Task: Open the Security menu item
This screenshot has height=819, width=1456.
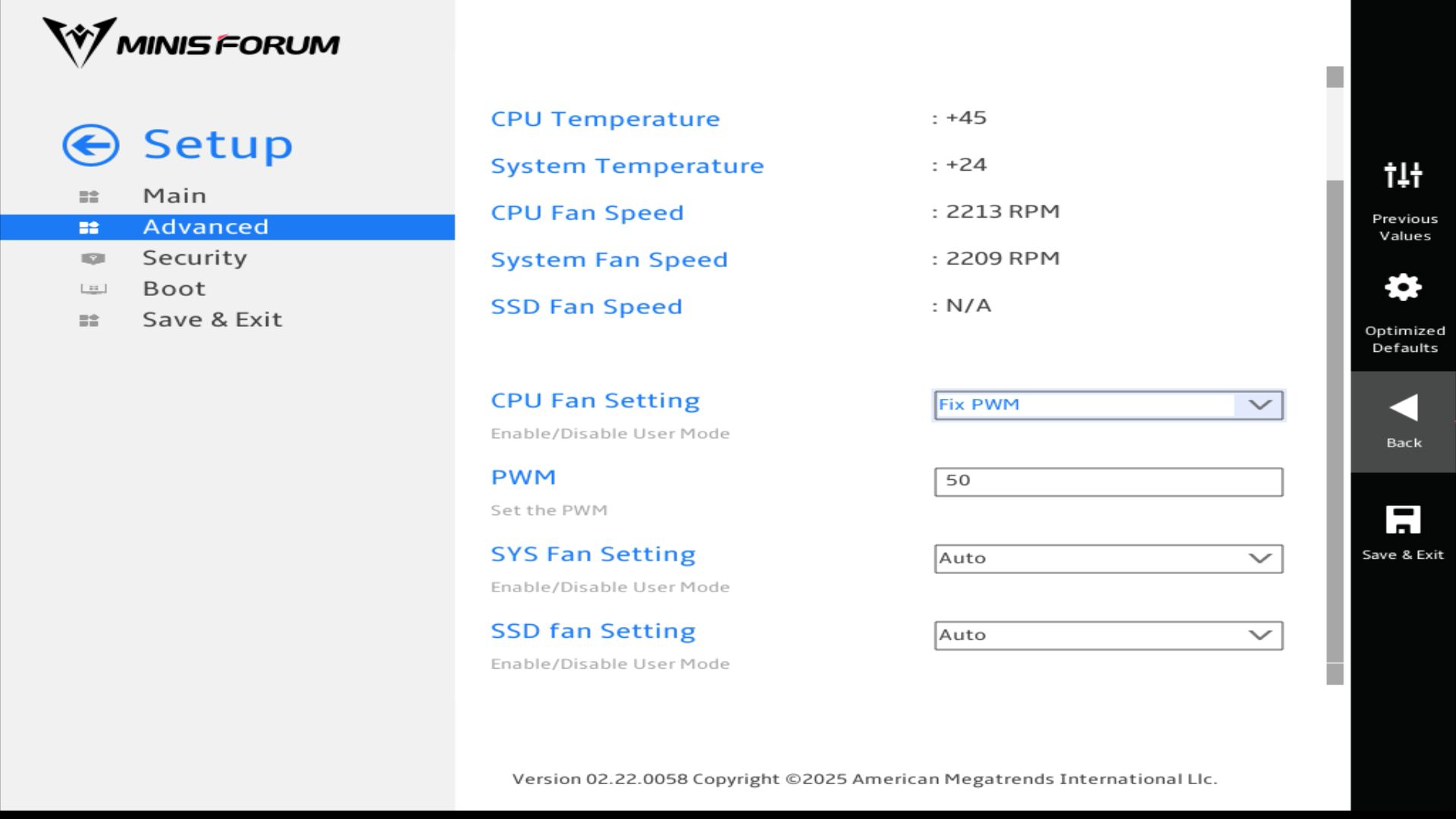Action: [x=195, y=258]
